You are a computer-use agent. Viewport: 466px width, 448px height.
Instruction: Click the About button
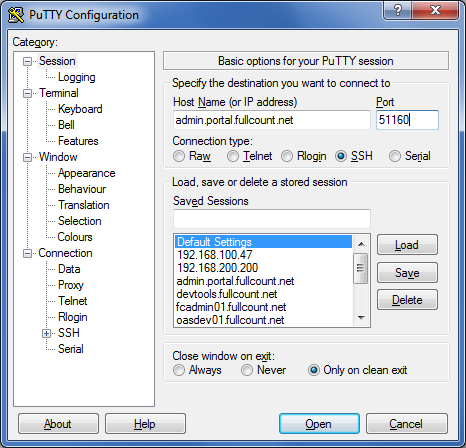click(58, 424)
